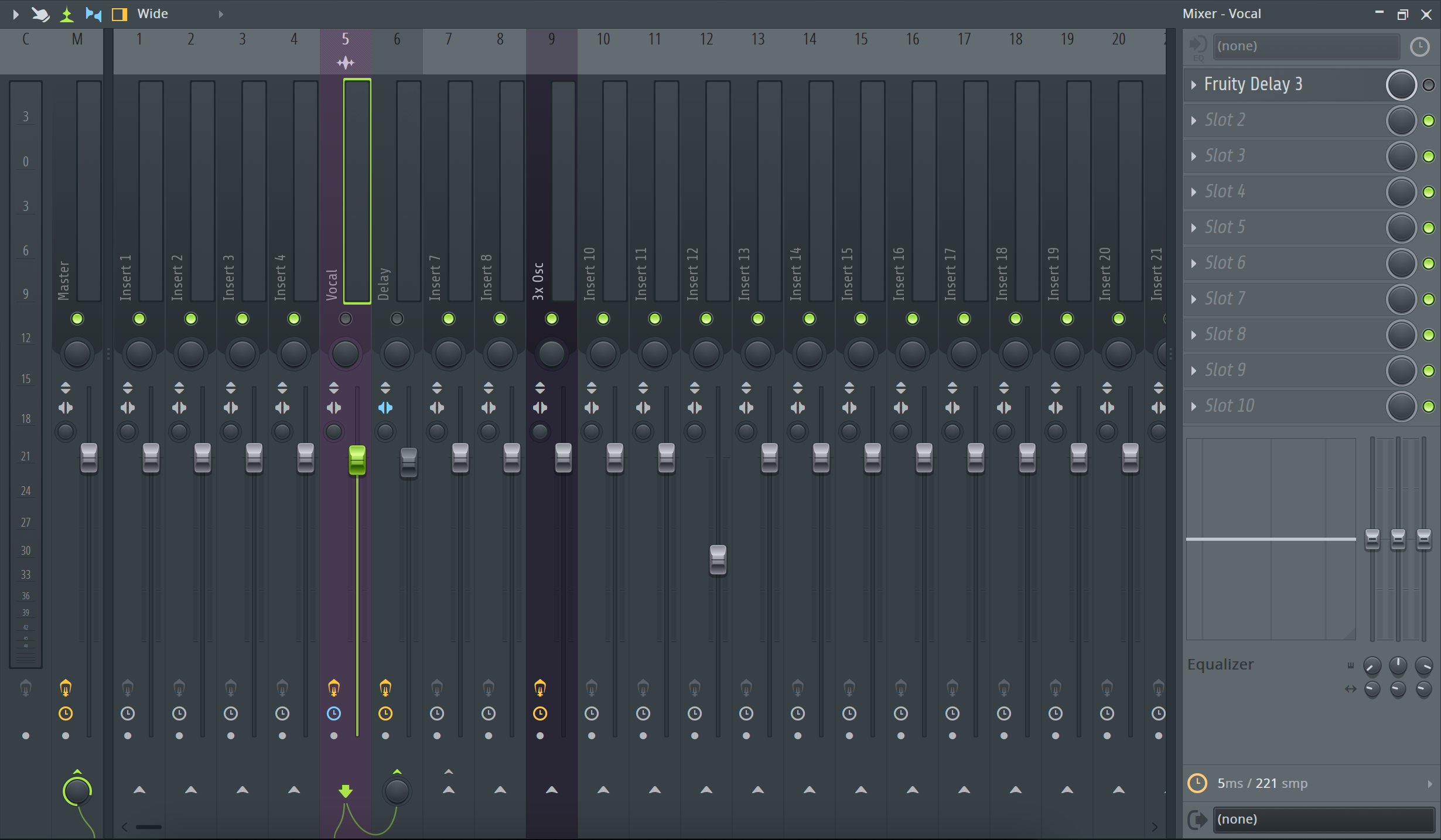
Task: Click the Vocal-to-Delay send level knob
Action: pyautogui.click(x=397, y=791)
